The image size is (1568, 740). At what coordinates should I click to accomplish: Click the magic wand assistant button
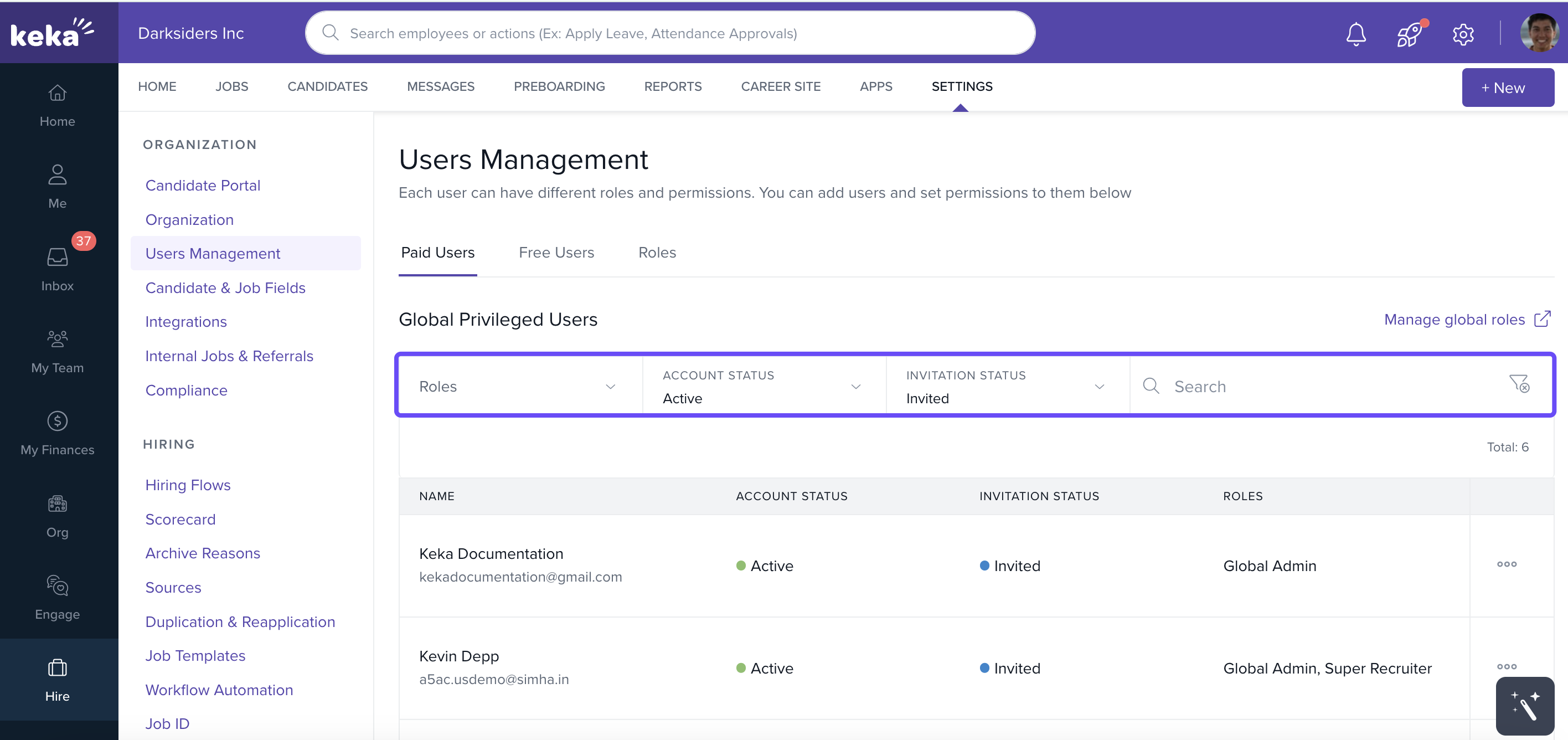(1525, 706)
